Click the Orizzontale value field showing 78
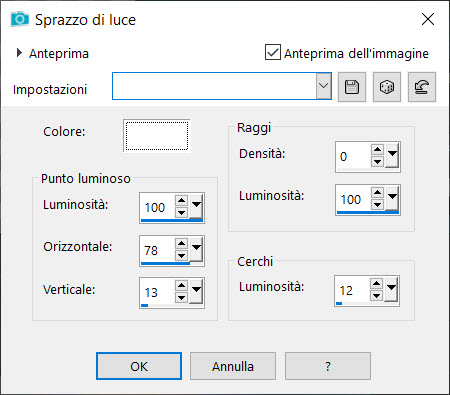The image size is (450, 395). pos(157,250)
